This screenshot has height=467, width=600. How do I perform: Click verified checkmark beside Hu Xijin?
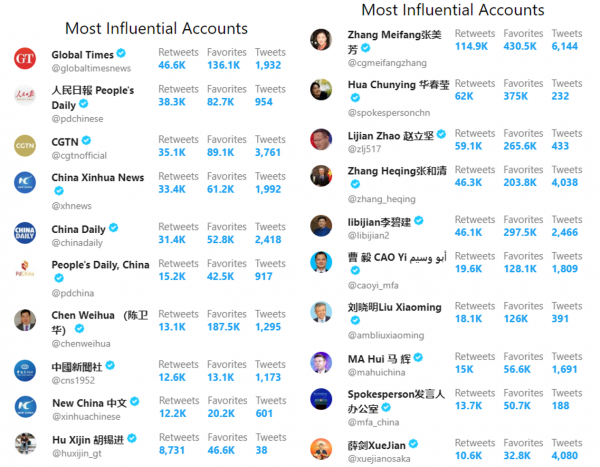(x=132, y=438)
